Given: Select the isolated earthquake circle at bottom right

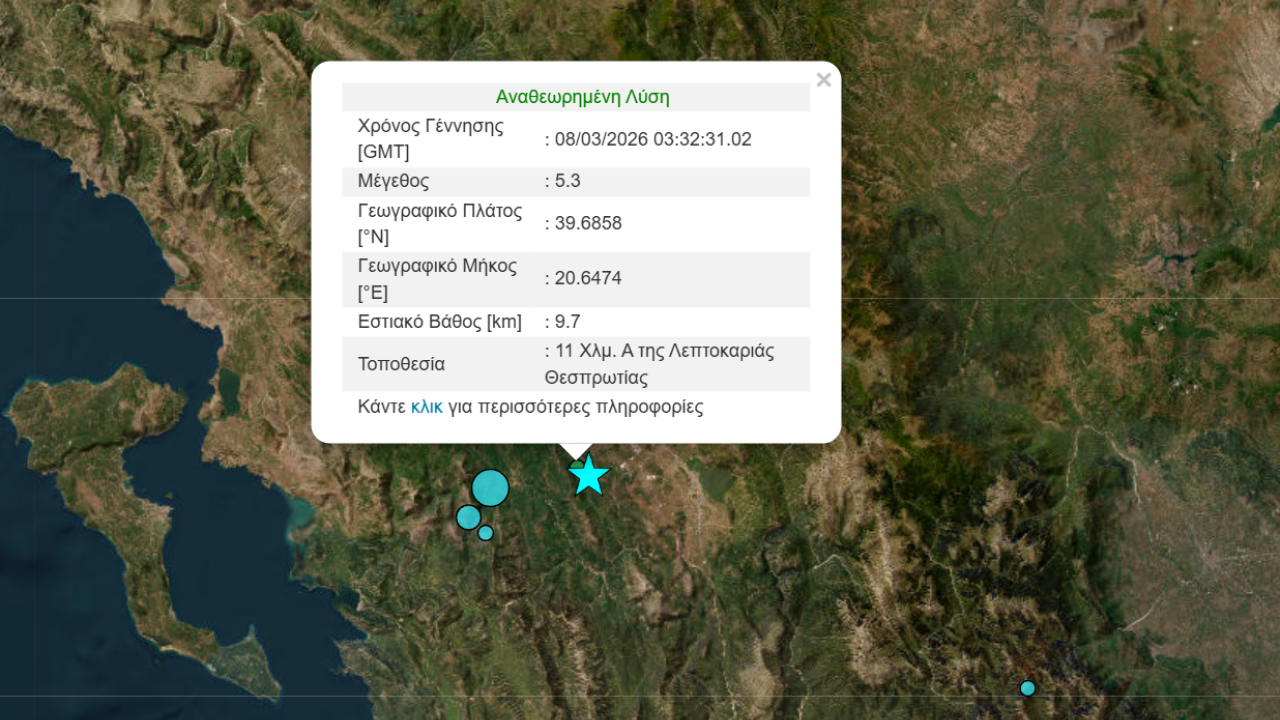Looking at the screenshot, I should point(1027,688).
